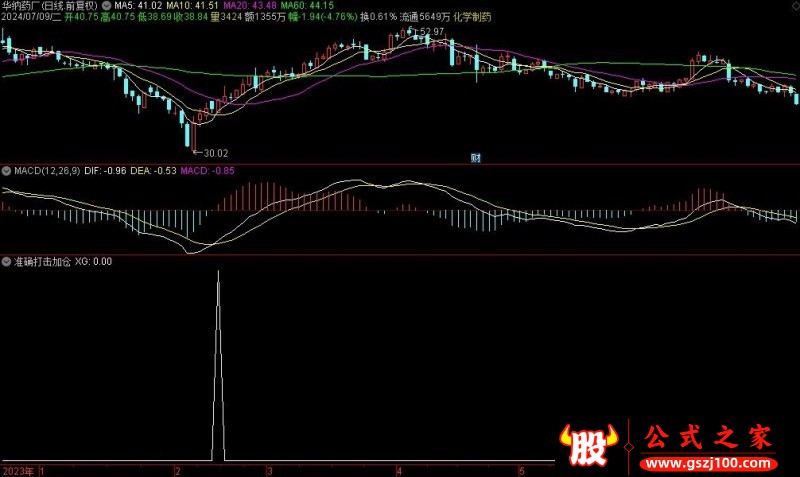Click the green MA60: 44.15 label
Screen dimensions: 800x477
(x=307, y=6)
